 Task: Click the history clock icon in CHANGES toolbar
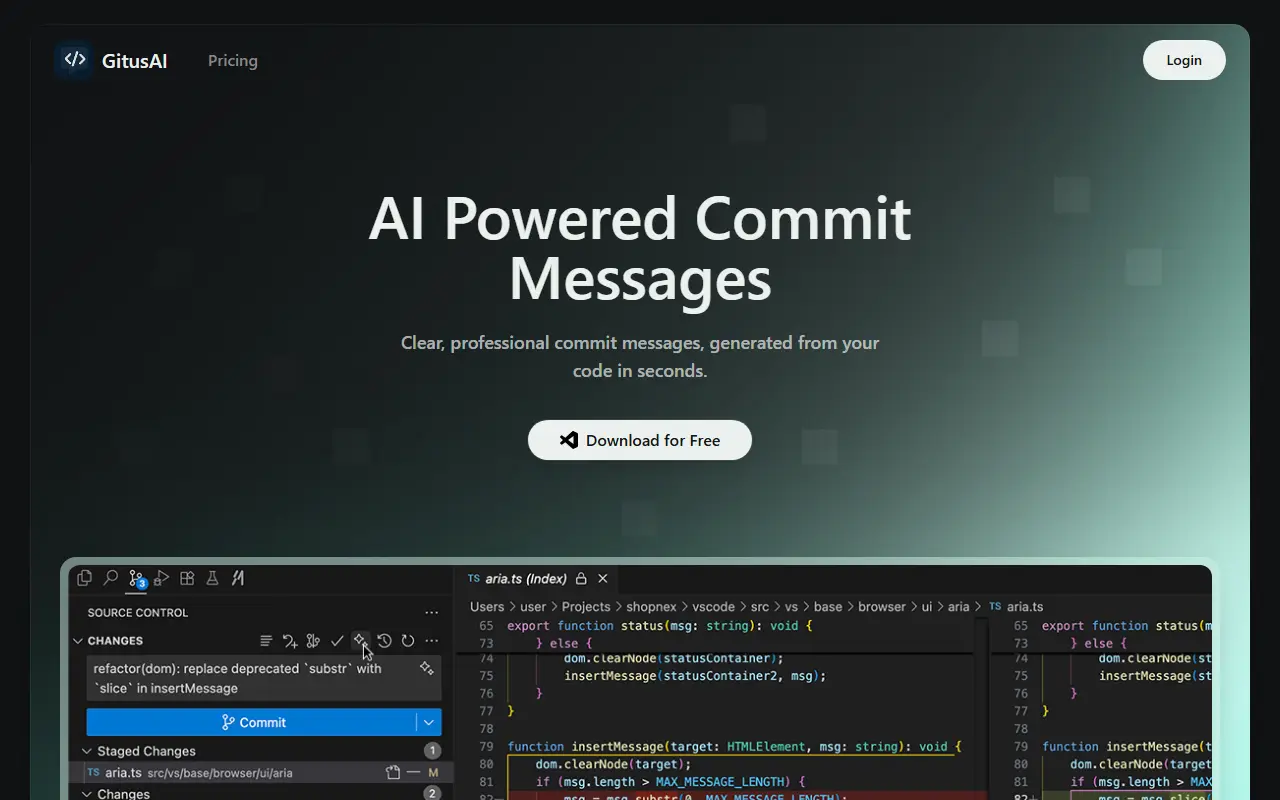(384, 641)
